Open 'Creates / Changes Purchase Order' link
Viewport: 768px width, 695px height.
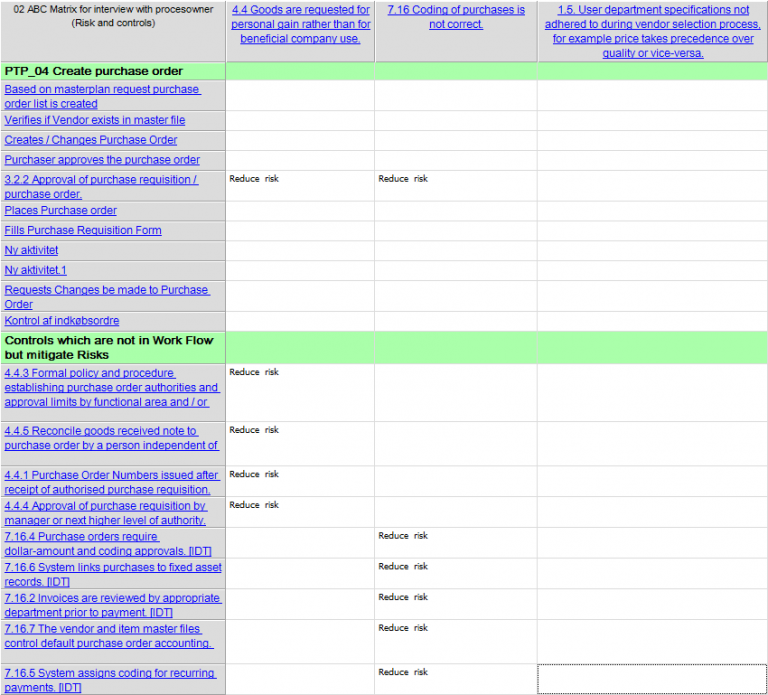91,140
